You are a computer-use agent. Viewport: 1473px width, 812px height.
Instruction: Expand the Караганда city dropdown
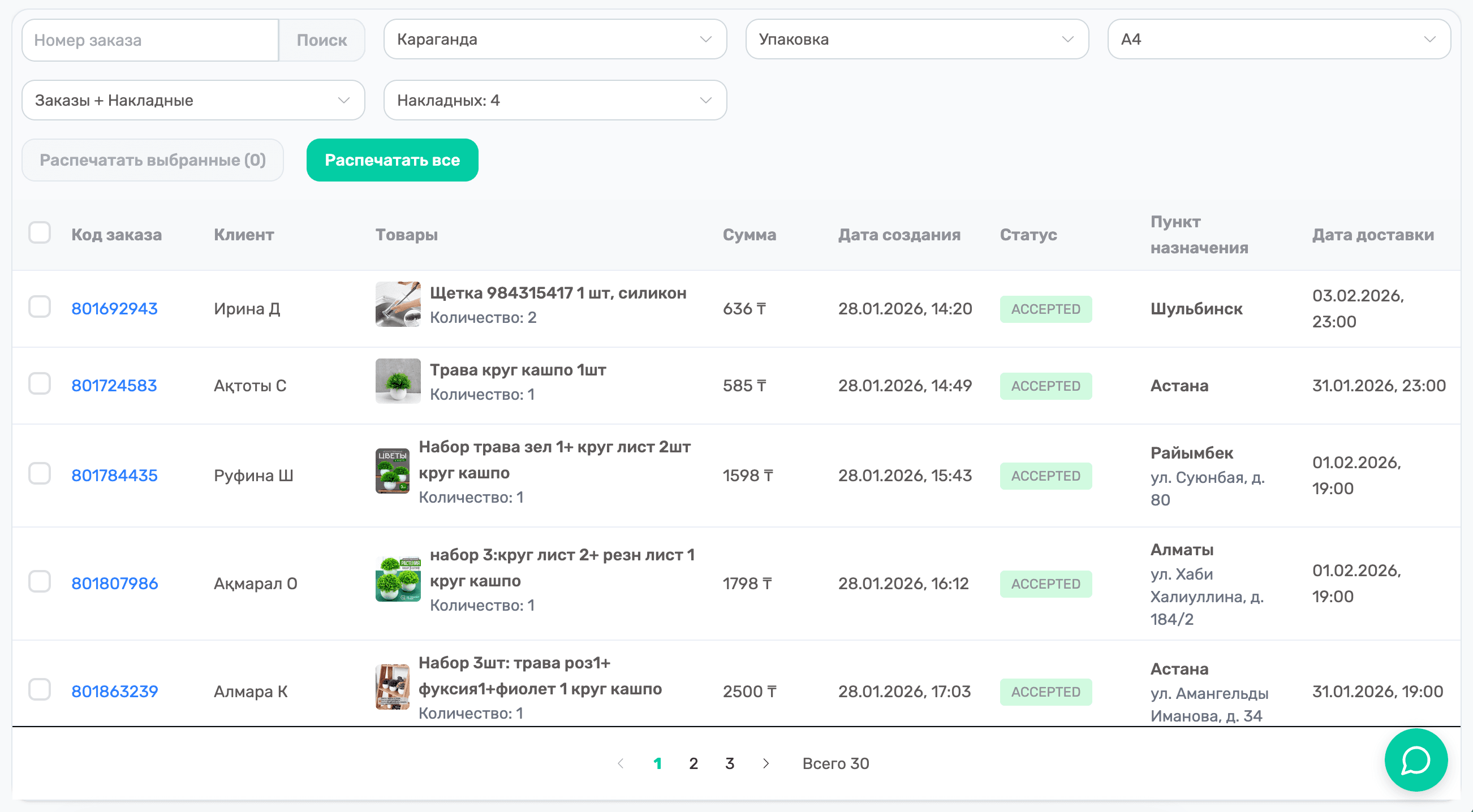(x=555, y=40)
